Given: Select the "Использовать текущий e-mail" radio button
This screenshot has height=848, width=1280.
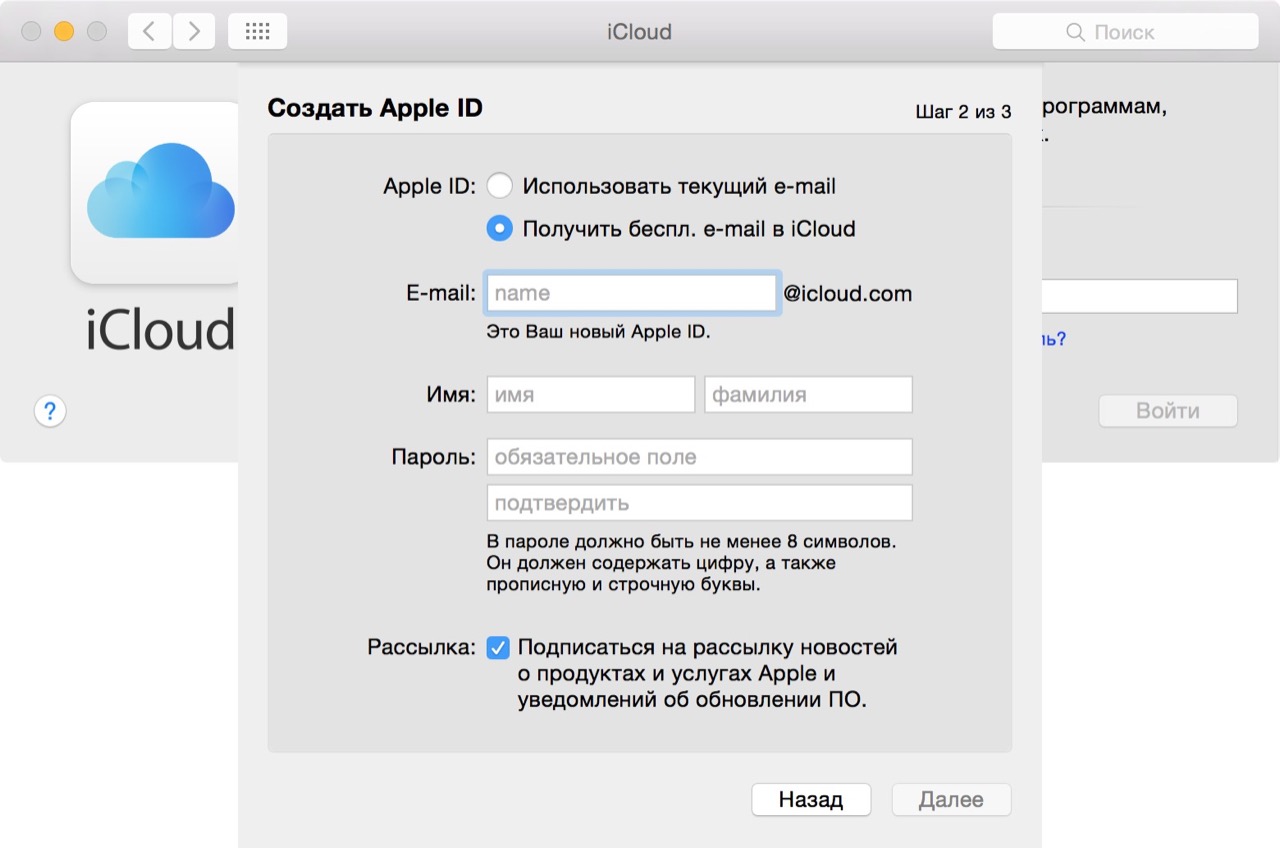Looking at the screenshot, I should pyautogui.click(x=499, y=186).
